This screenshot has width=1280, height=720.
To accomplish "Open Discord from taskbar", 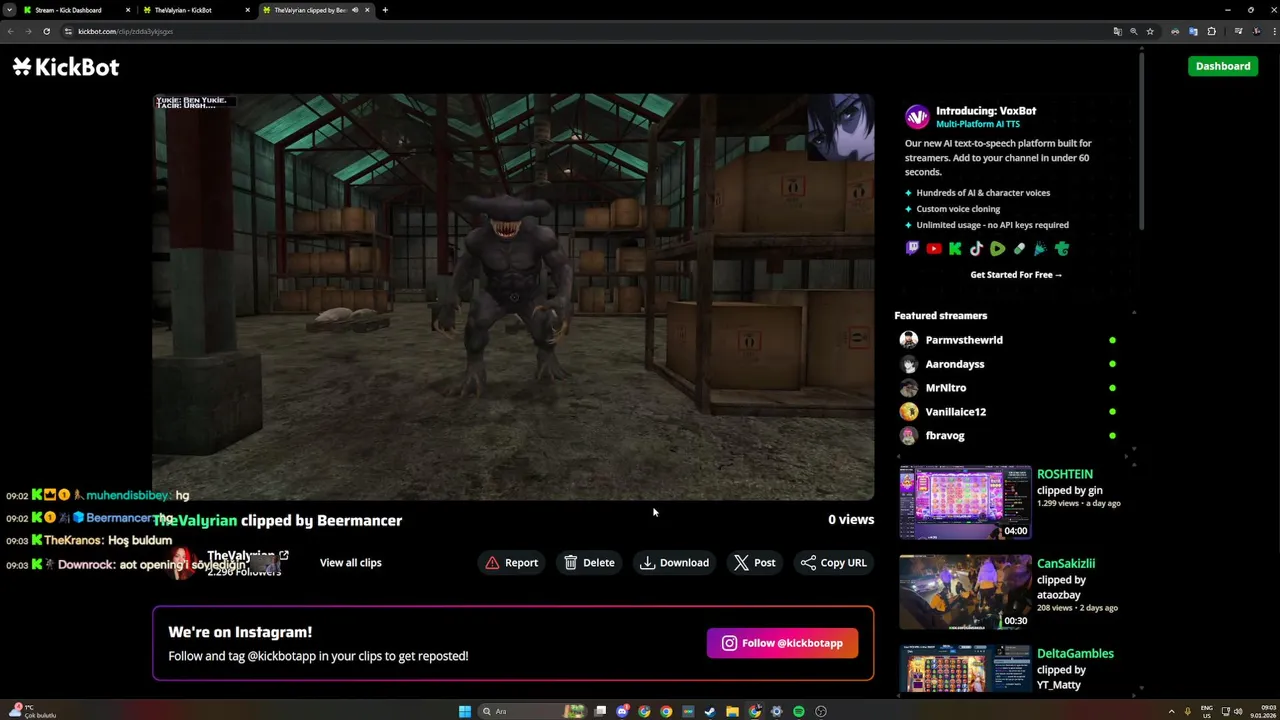I will click(623, 711).
